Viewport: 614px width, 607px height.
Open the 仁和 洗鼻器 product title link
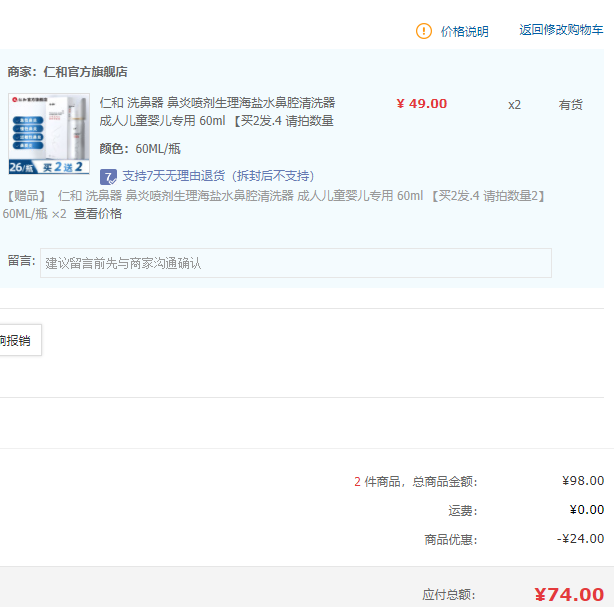(217, 112)
